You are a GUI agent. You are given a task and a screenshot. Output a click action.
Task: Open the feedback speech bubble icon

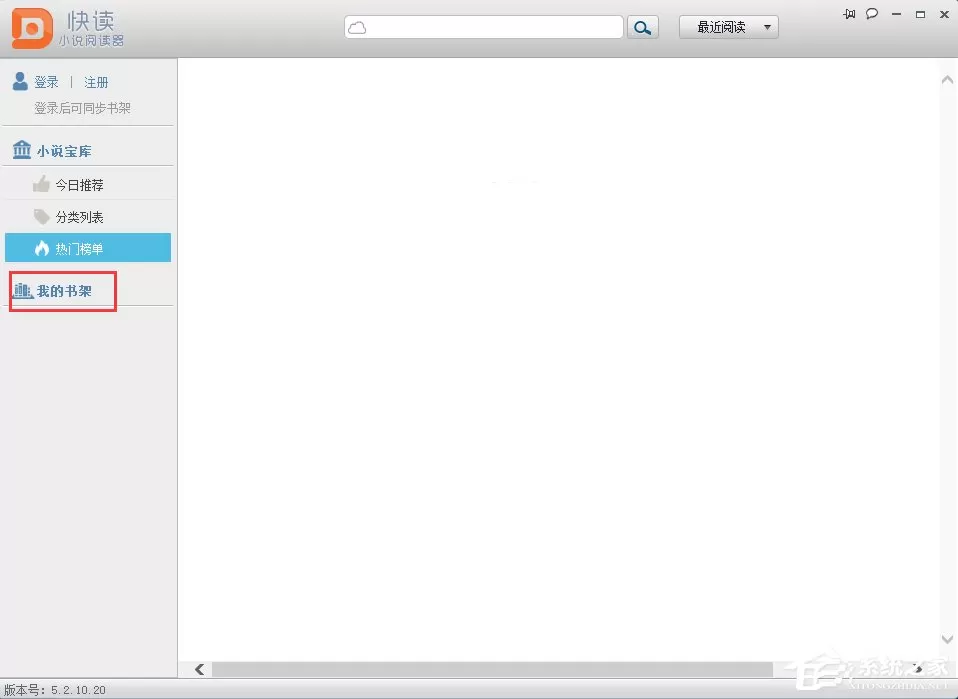pos(872,14)
